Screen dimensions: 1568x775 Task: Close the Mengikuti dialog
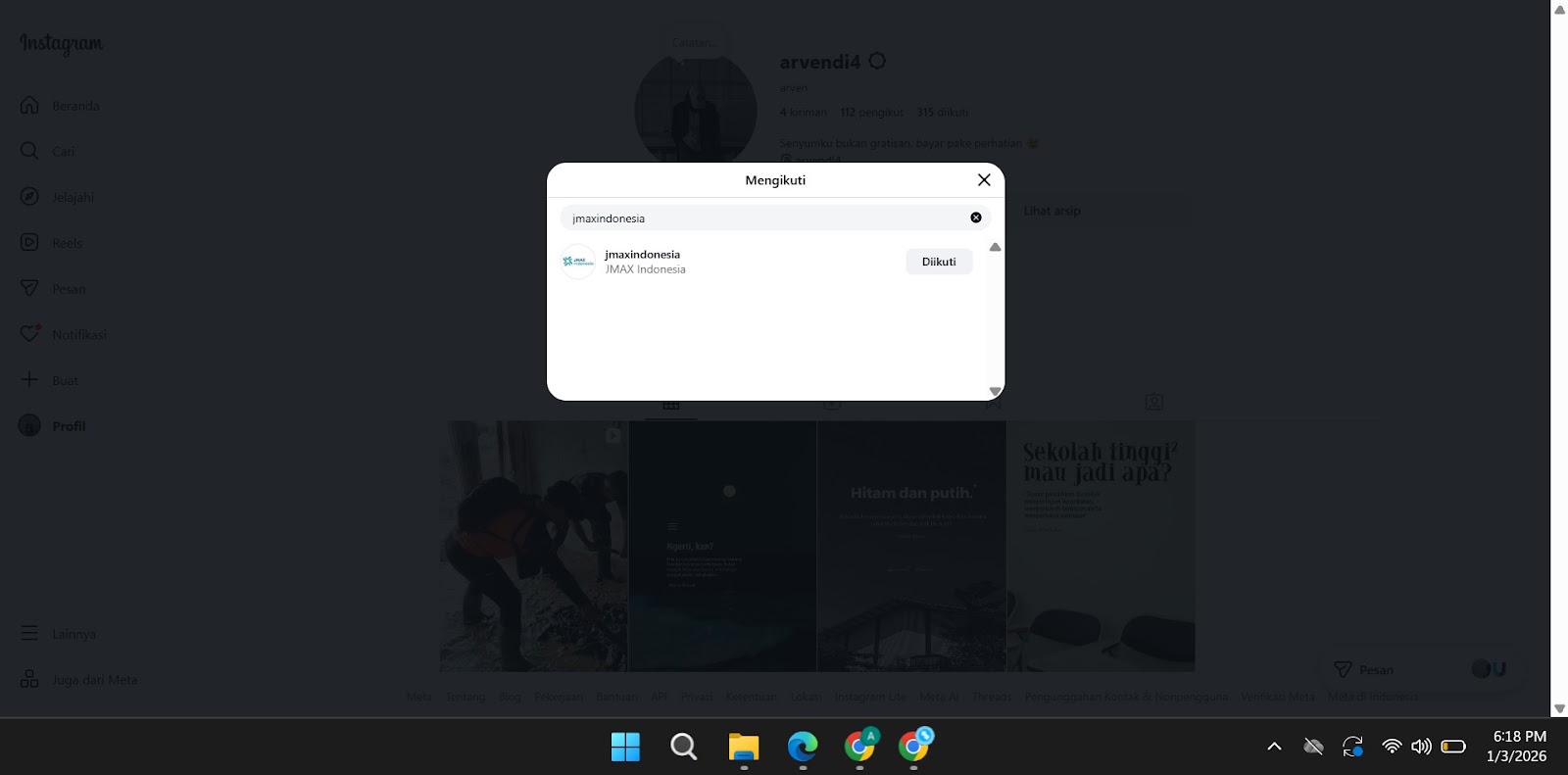(984, 180)
